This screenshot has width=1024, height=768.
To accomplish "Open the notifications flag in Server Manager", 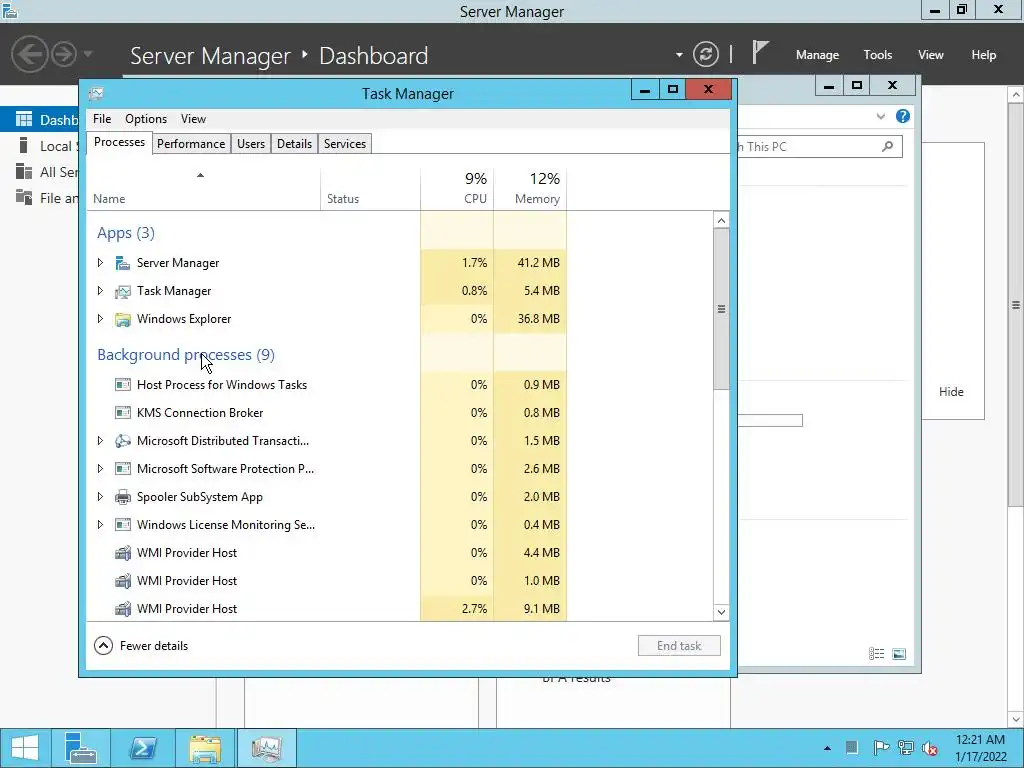I will pyautogui.click(x=760, y=52).
